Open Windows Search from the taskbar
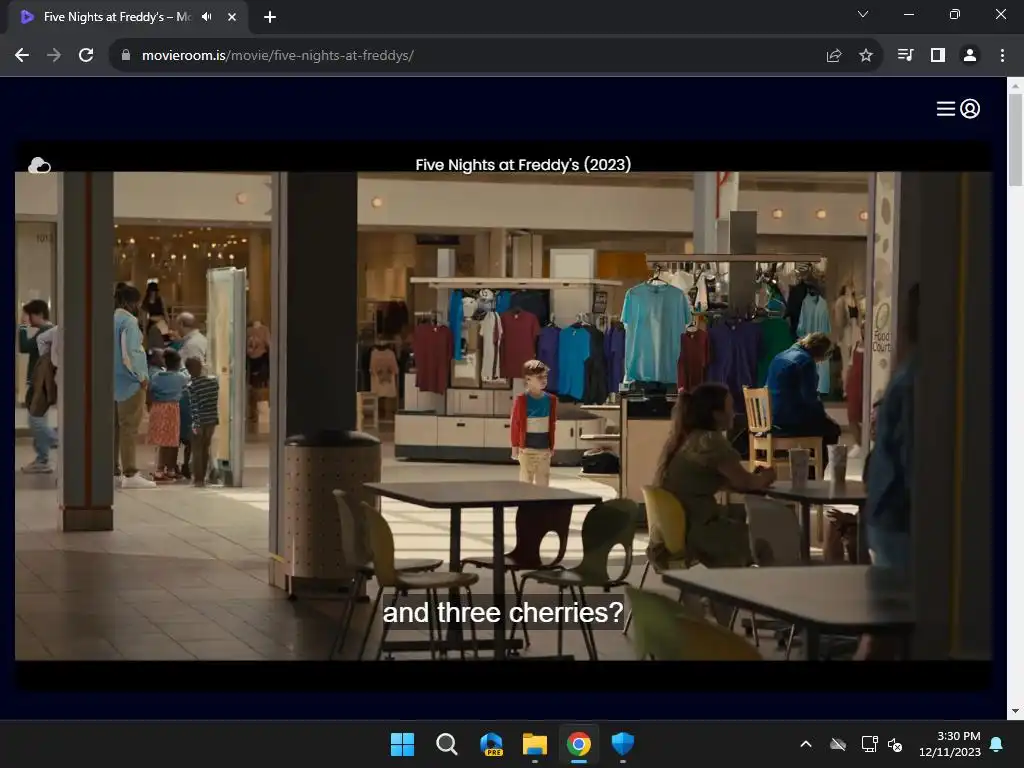 click(x=447, y=744)
